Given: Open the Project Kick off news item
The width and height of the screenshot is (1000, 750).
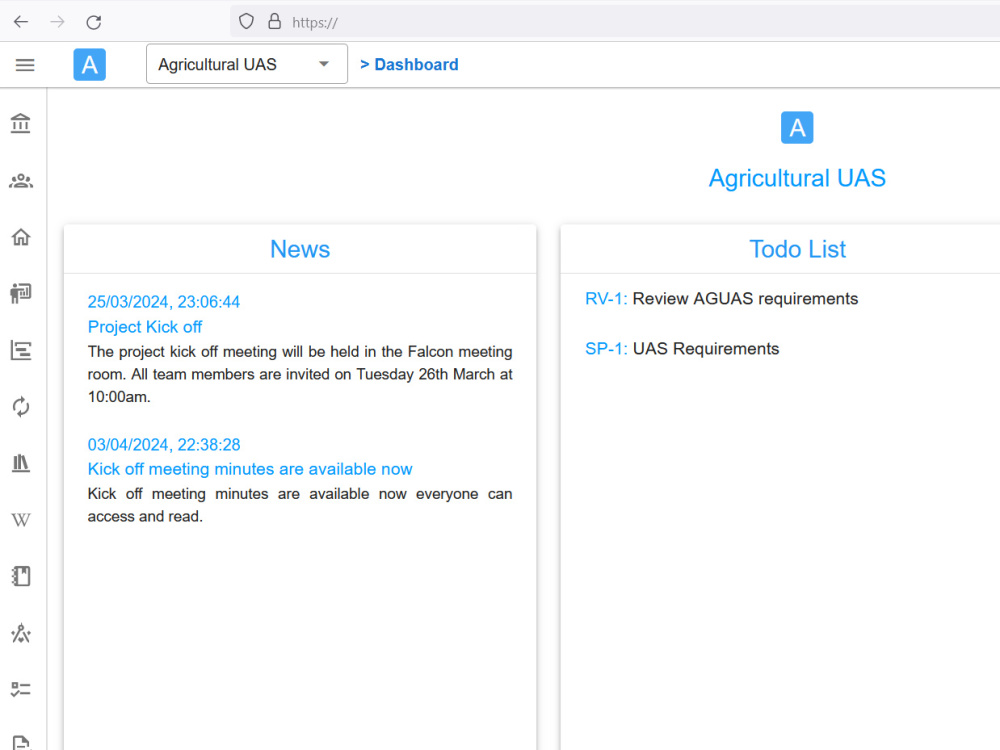Looking at the screenshot, I should (145, 327).
